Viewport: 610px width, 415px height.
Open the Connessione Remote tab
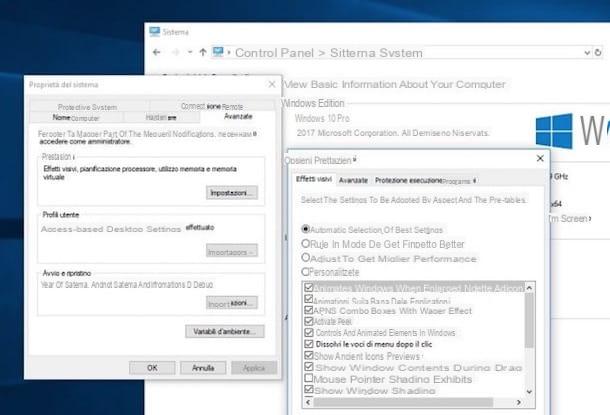[212, 106]
